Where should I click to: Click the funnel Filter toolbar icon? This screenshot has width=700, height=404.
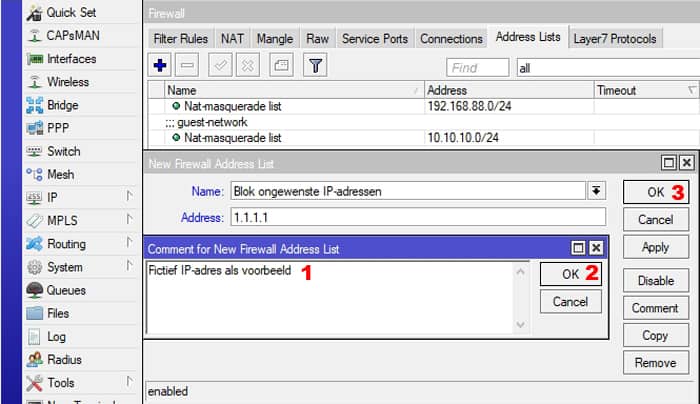[315, 66]
